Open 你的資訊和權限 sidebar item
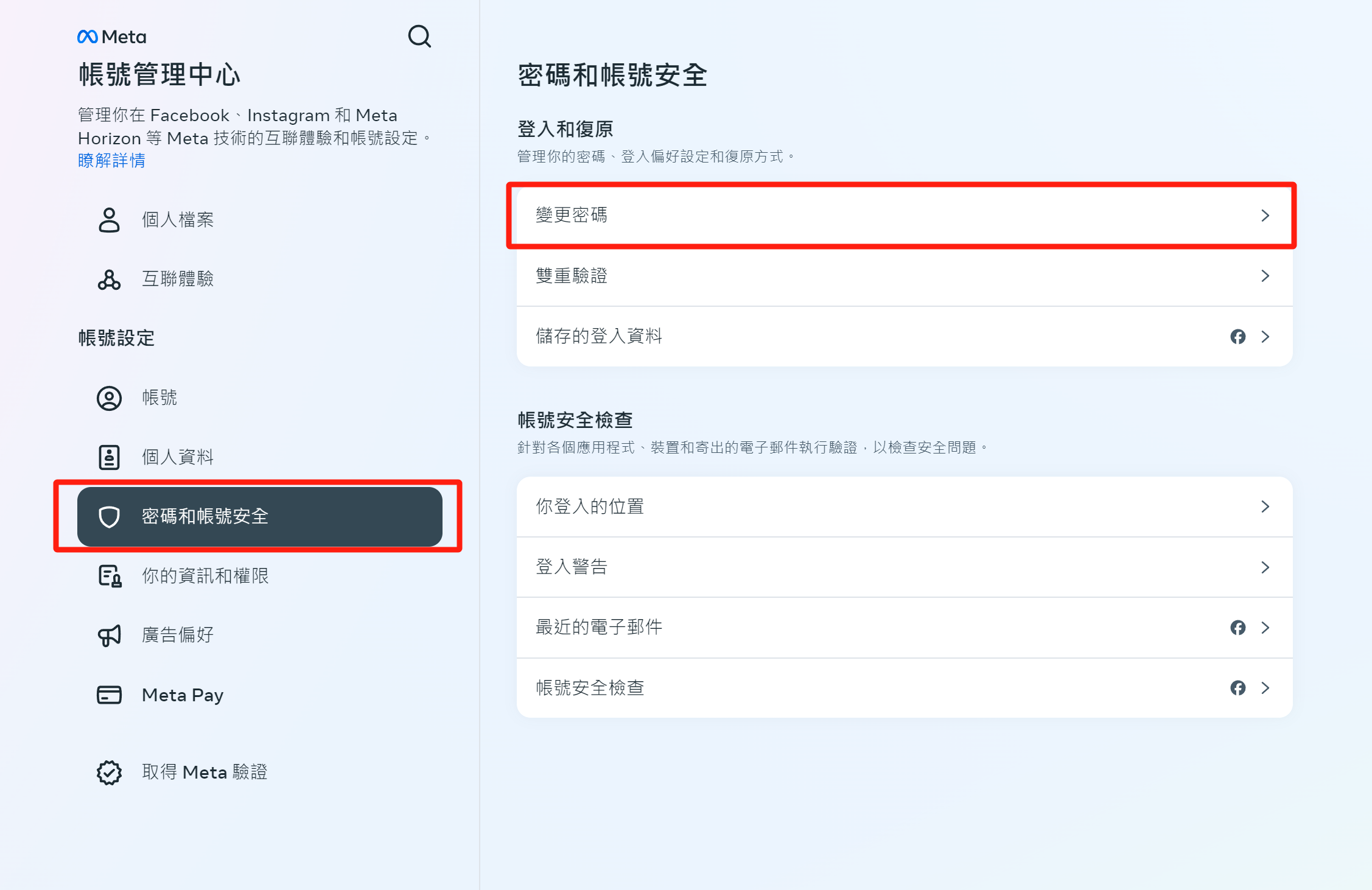 (x=205, y=576)
